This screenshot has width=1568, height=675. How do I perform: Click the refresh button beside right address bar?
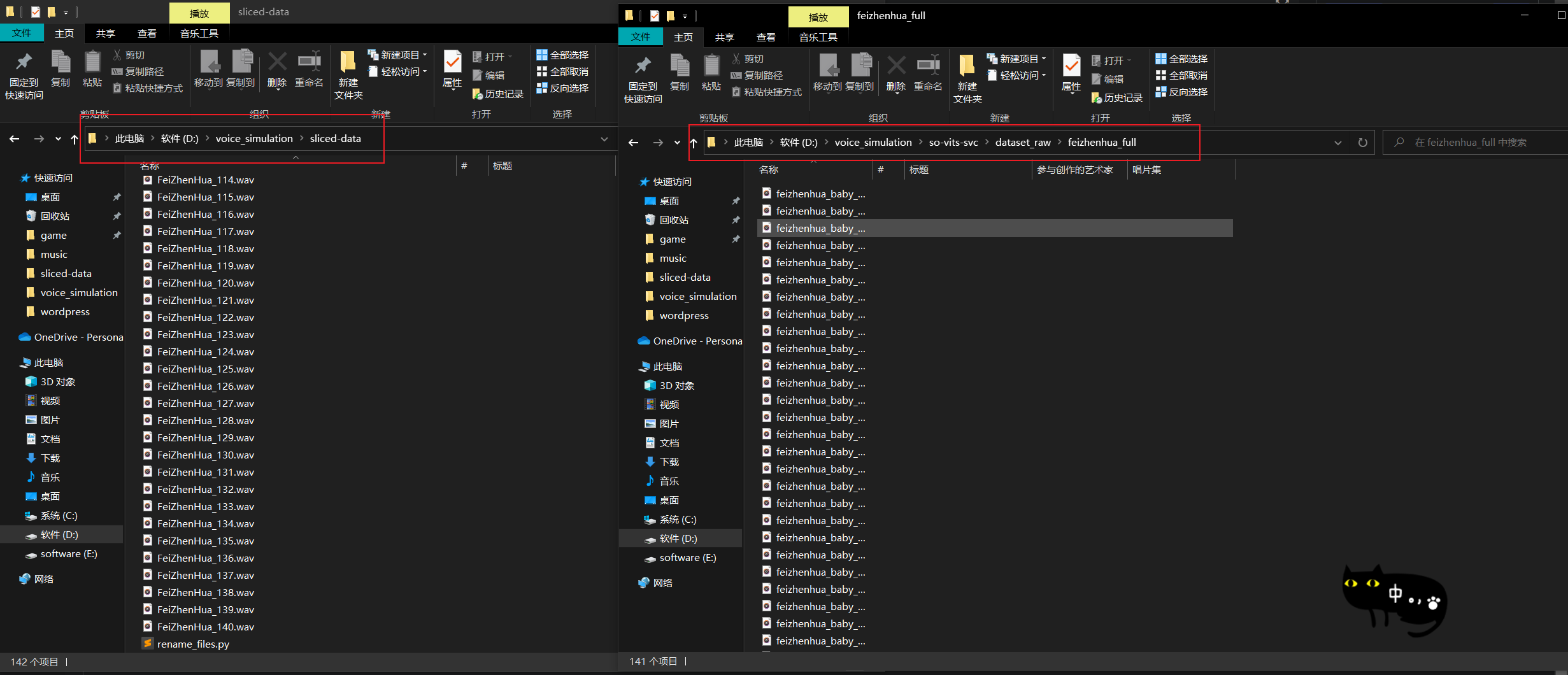[1362, 143]
